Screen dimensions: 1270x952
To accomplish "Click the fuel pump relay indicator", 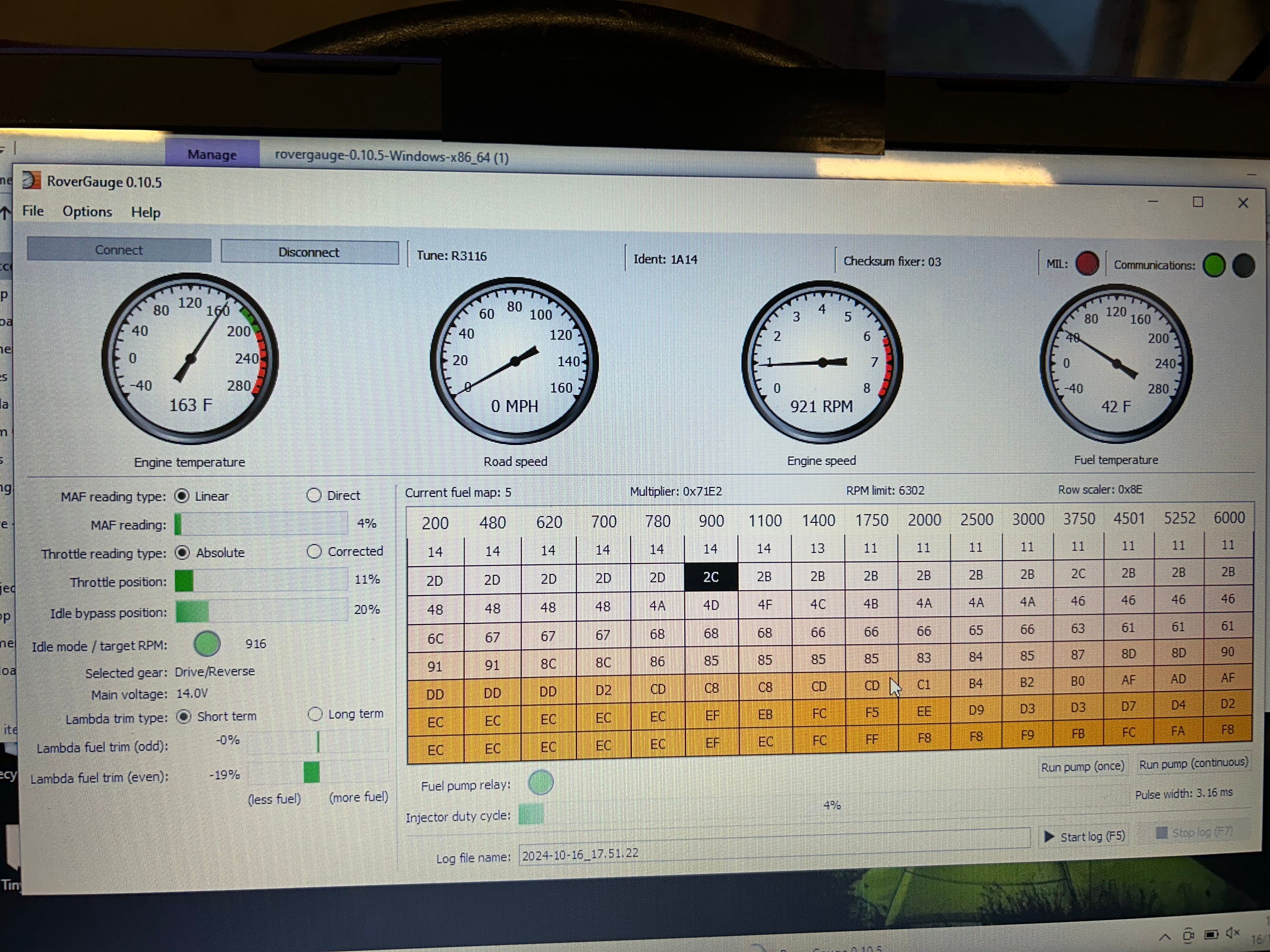I will (x=540, y=783).
